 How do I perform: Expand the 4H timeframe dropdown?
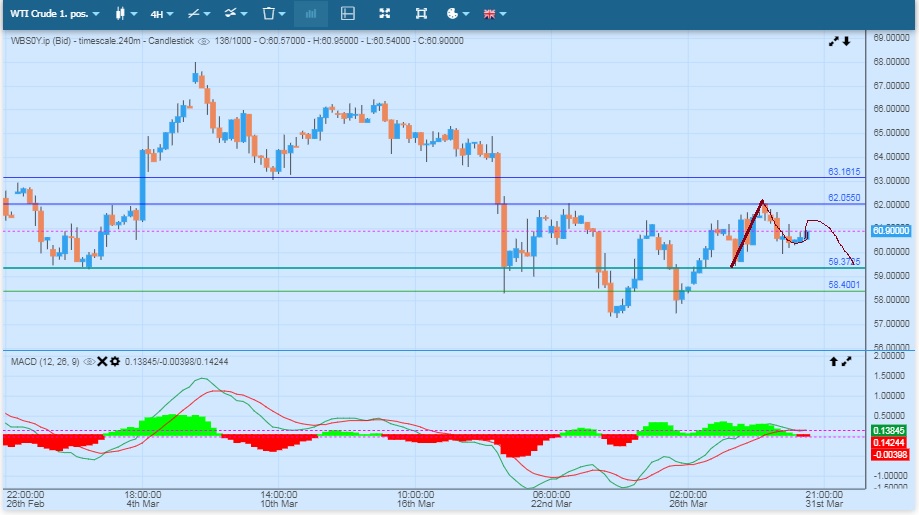coord(160,14)
